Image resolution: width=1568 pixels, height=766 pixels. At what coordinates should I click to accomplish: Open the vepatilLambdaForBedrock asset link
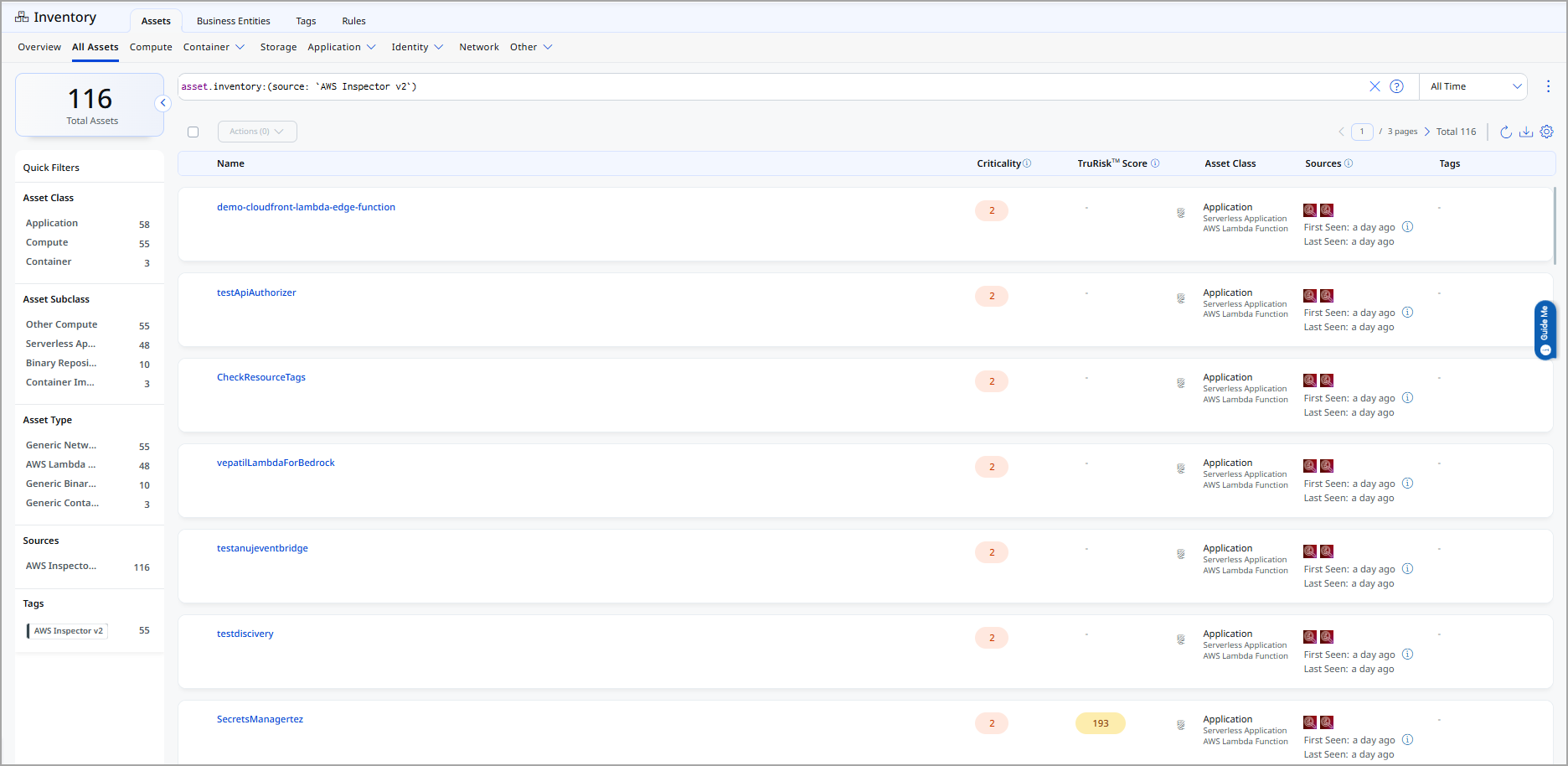[276, 463]
